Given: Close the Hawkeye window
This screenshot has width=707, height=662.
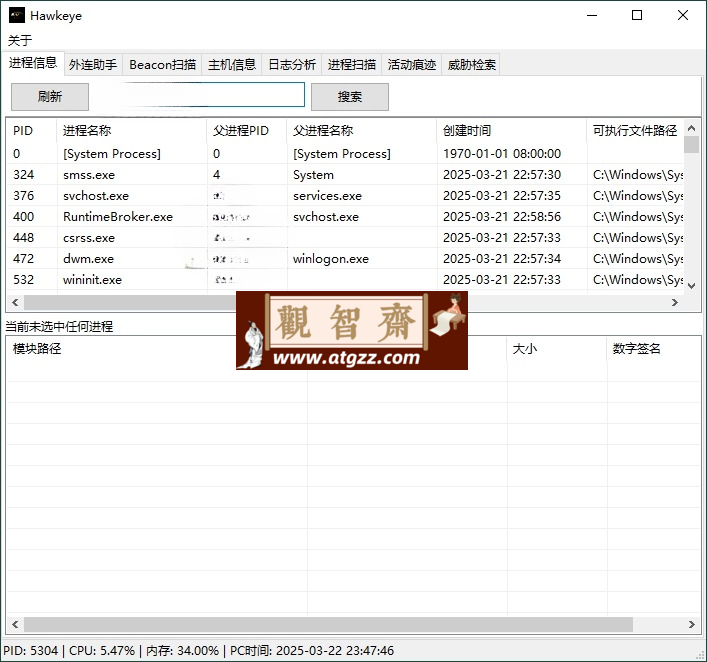Looking at the screenshot, I should click(683, 15).
